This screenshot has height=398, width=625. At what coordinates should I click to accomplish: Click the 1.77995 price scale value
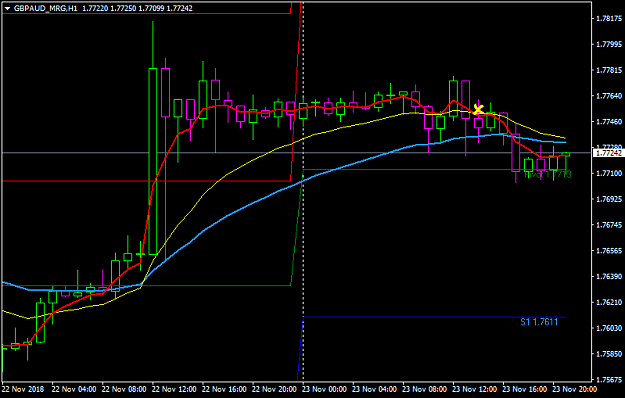click(609, 44)
